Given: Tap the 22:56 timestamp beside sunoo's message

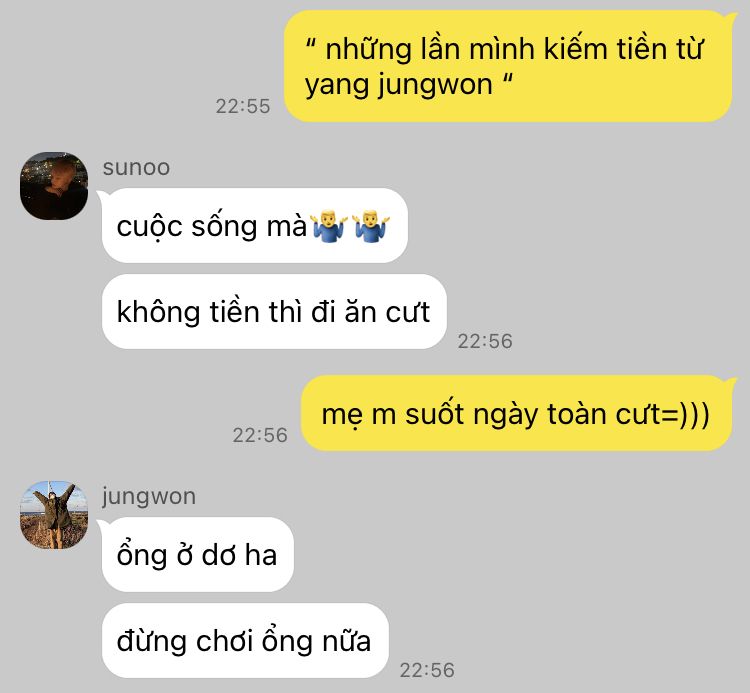Looking at the screenshot, I should click(x=485, y=341).
